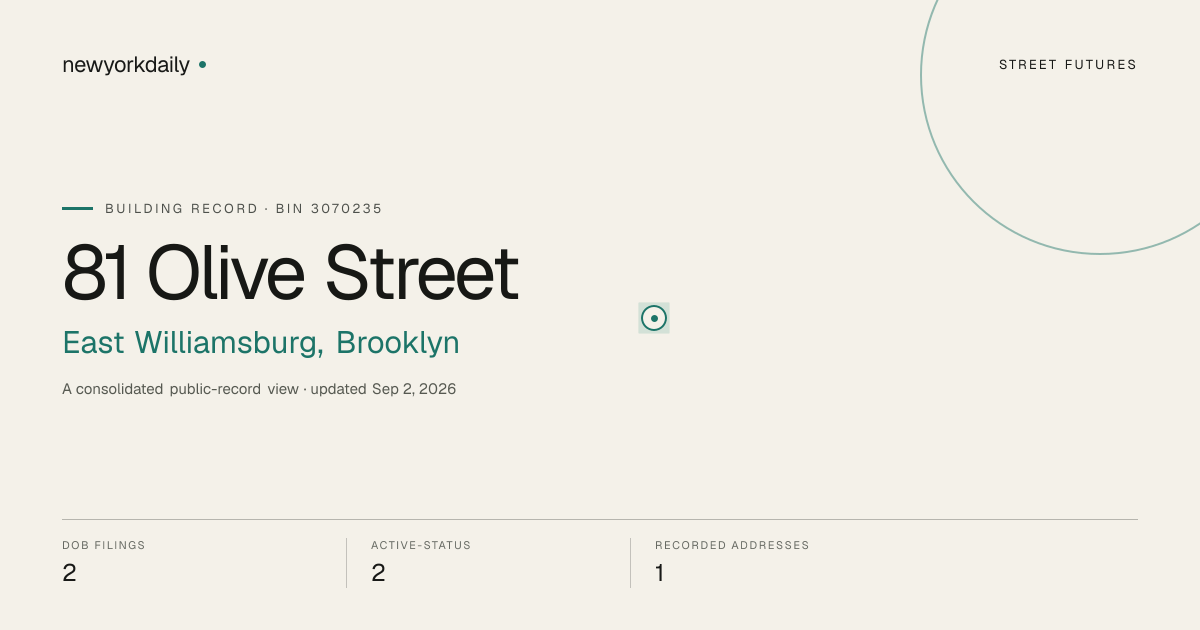
Task: Click the consolidated public-record view text
Action: (x=180, y=389)
